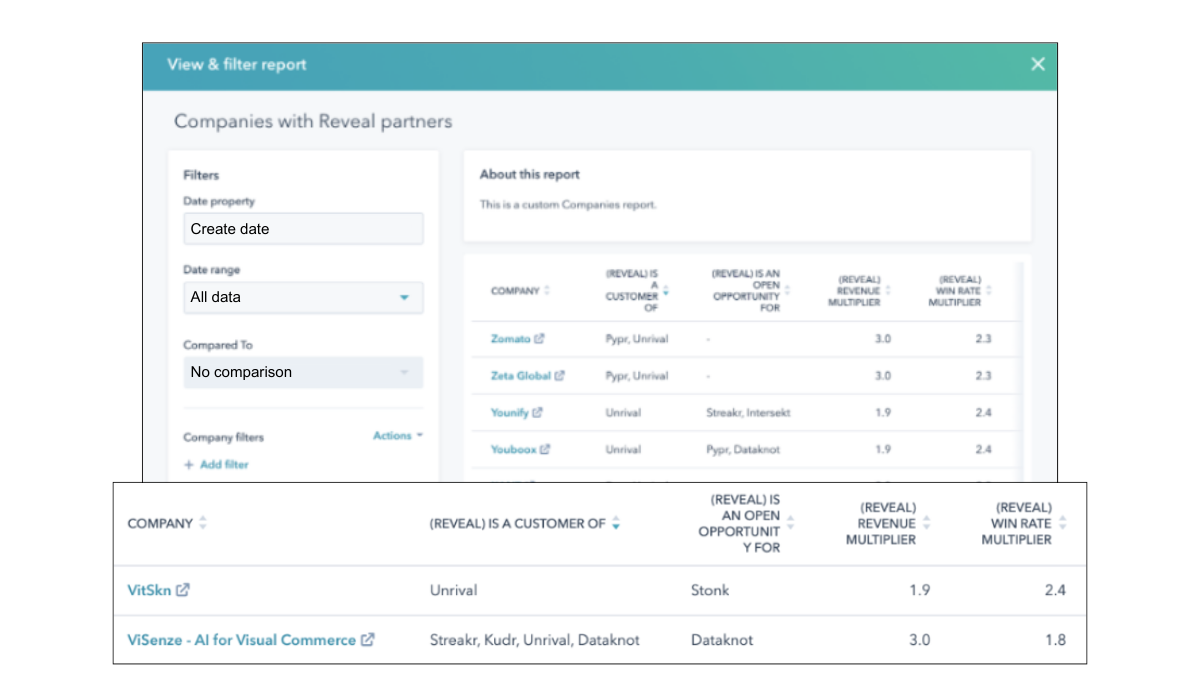Viewport: 1200px width, 700px height.
Task: Open the VitSkn company link
Action: [x=150, y=590]
